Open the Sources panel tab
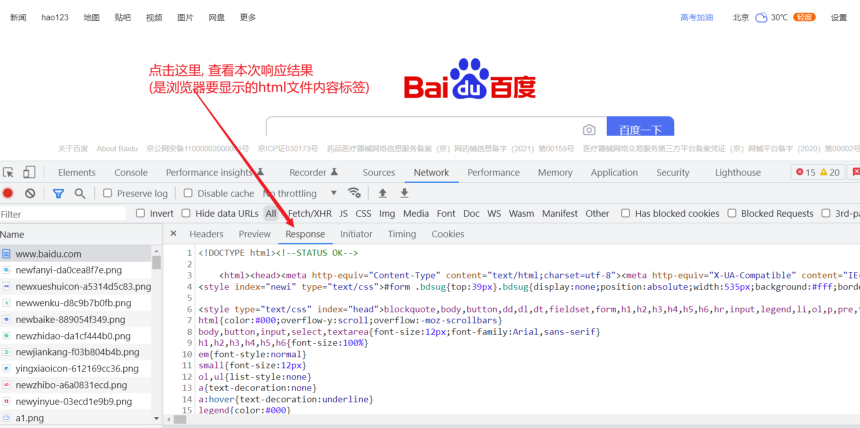 pos(378,172)
